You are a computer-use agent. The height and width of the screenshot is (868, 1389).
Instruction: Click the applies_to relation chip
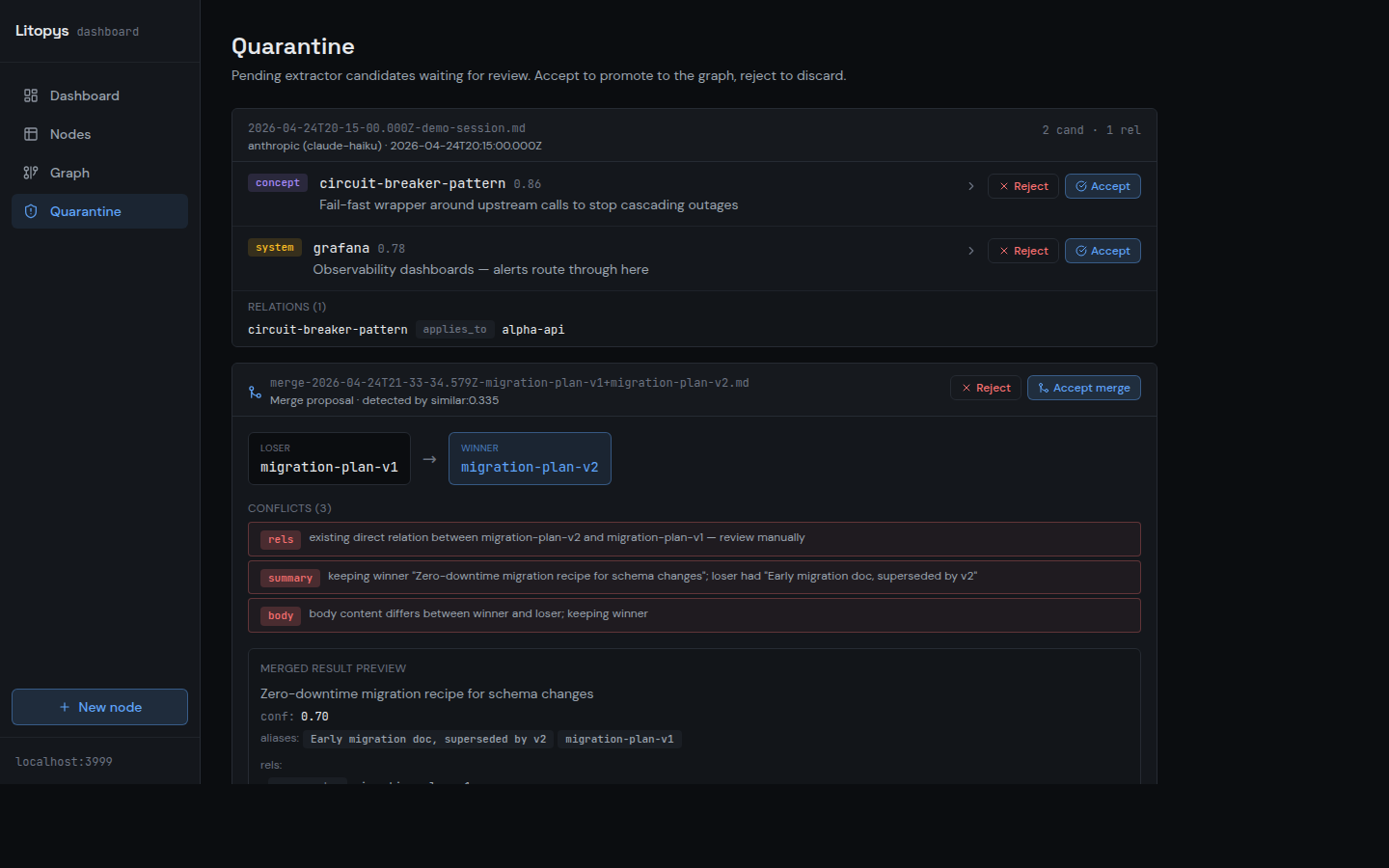pyautogui.click(x=454, y=328)
